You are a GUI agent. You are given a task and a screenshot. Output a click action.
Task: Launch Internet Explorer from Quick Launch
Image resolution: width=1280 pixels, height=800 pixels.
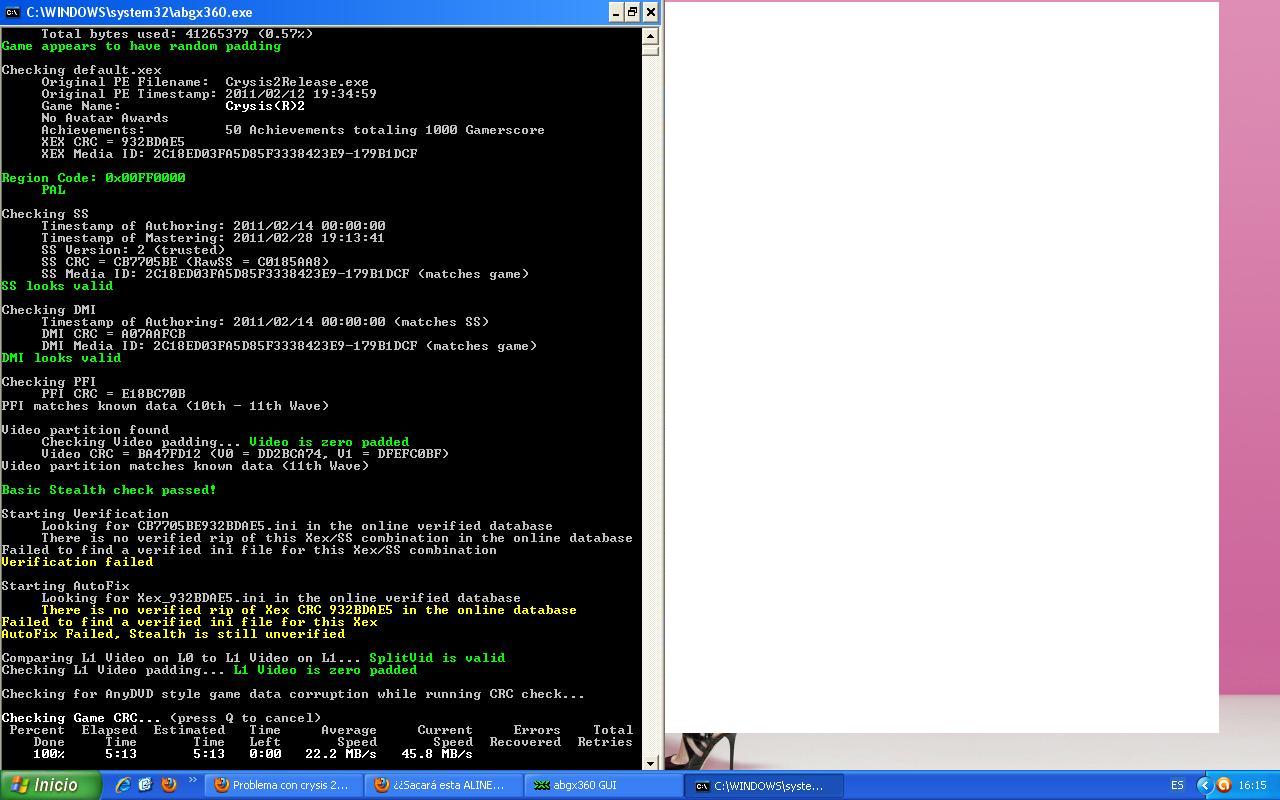pyautogui.click(x=123, y=785)
